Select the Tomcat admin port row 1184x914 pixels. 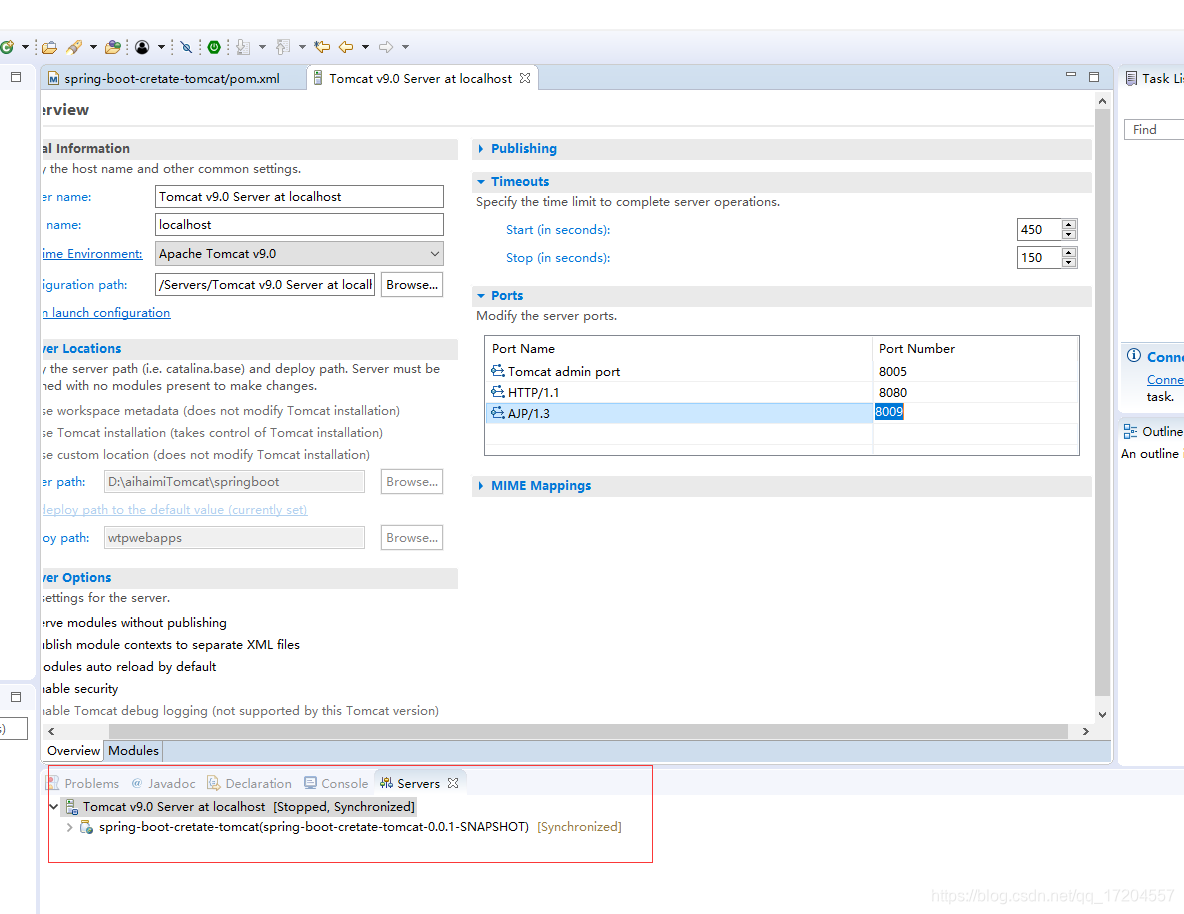coord(782,372)
